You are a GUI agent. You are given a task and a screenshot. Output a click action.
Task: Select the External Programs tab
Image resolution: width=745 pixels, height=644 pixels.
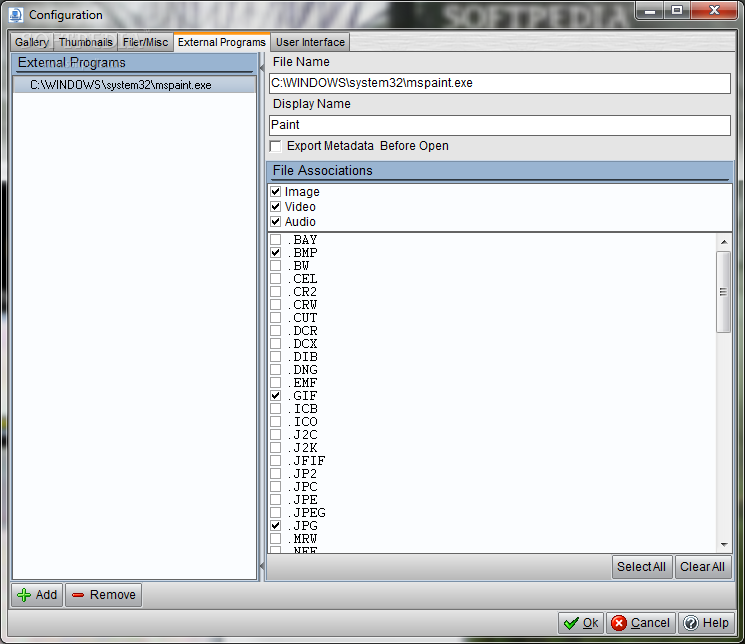(221, 42)
